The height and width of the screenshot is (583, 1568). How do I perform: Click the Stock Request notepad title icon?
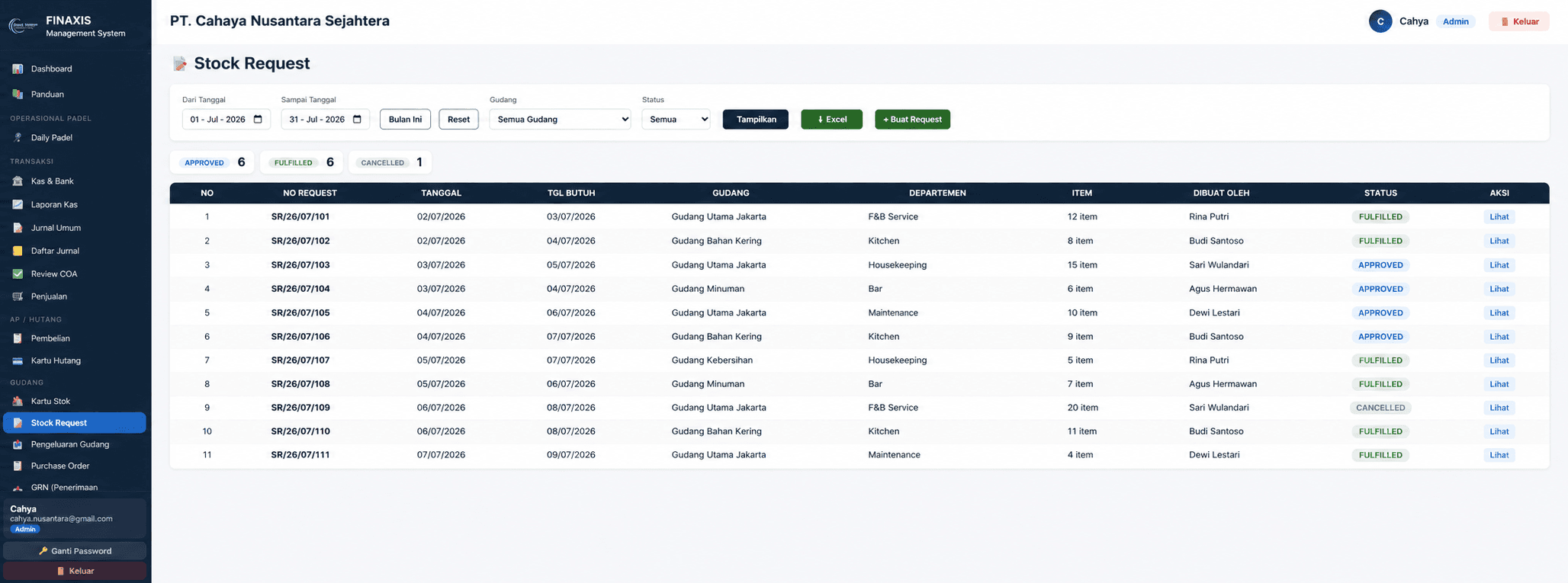coord(179,63)
